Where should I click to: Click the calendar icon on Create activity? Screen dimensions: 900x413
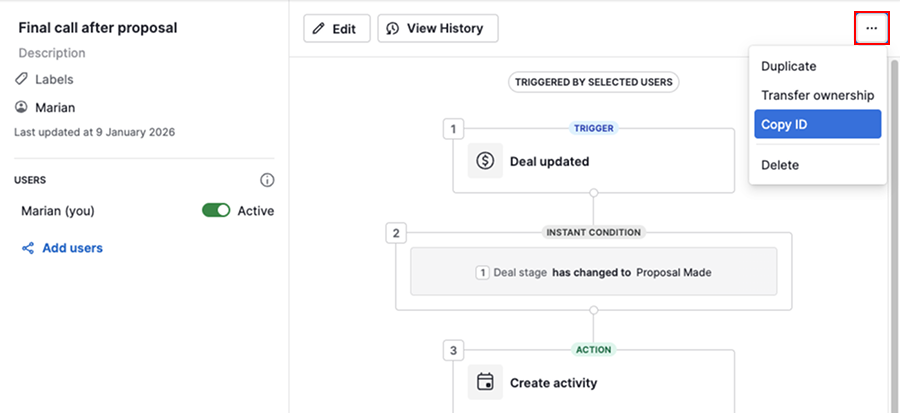pos(485,382)
